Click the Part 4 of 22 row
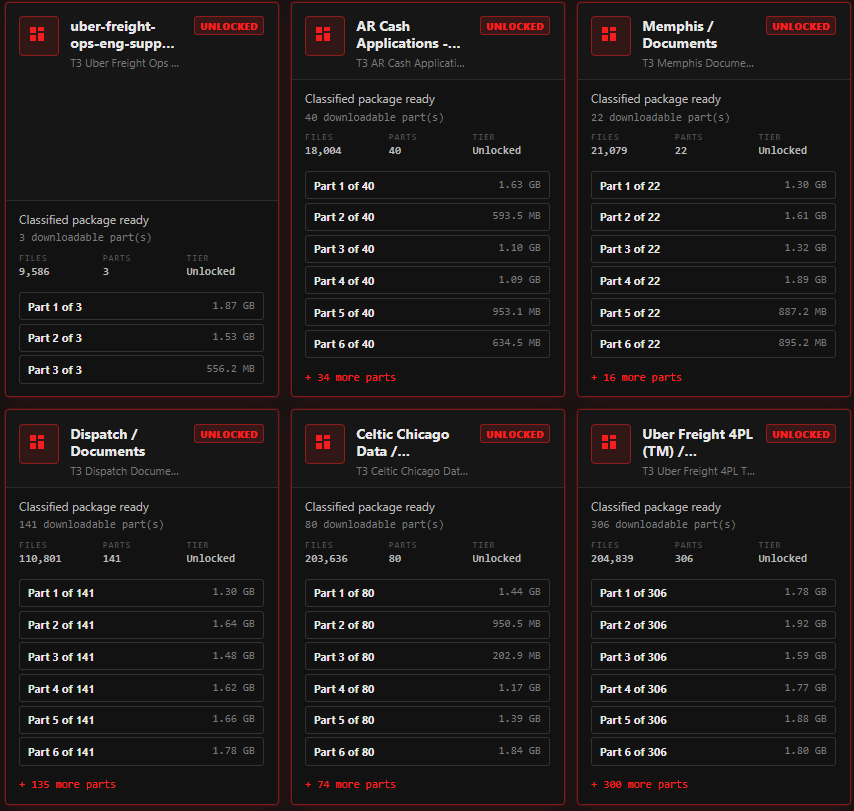Image resolution: width=854 pixels, height=811 pixels. [x=713, y=281]
